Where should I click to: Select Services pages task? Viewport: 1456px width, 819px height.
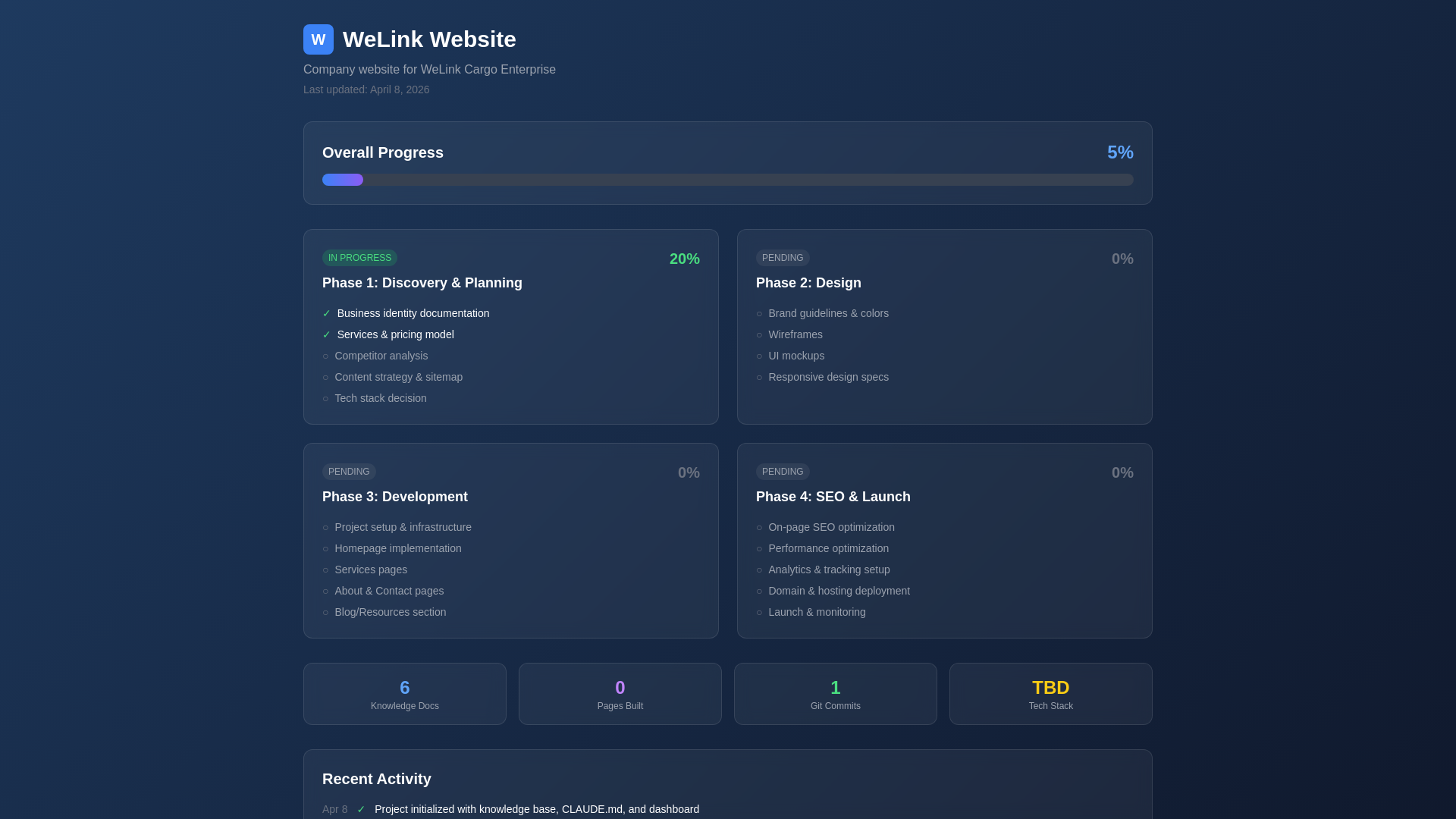[371, 570]
